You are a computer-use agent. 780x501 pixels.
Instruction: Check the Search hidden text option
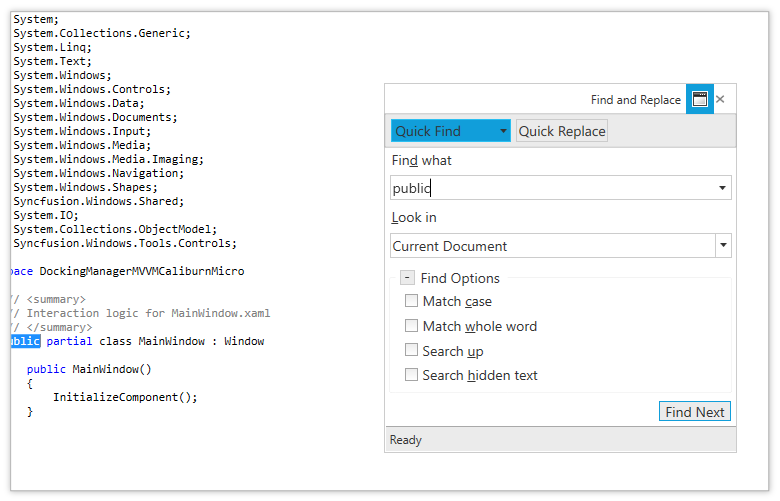click(411, 375)
